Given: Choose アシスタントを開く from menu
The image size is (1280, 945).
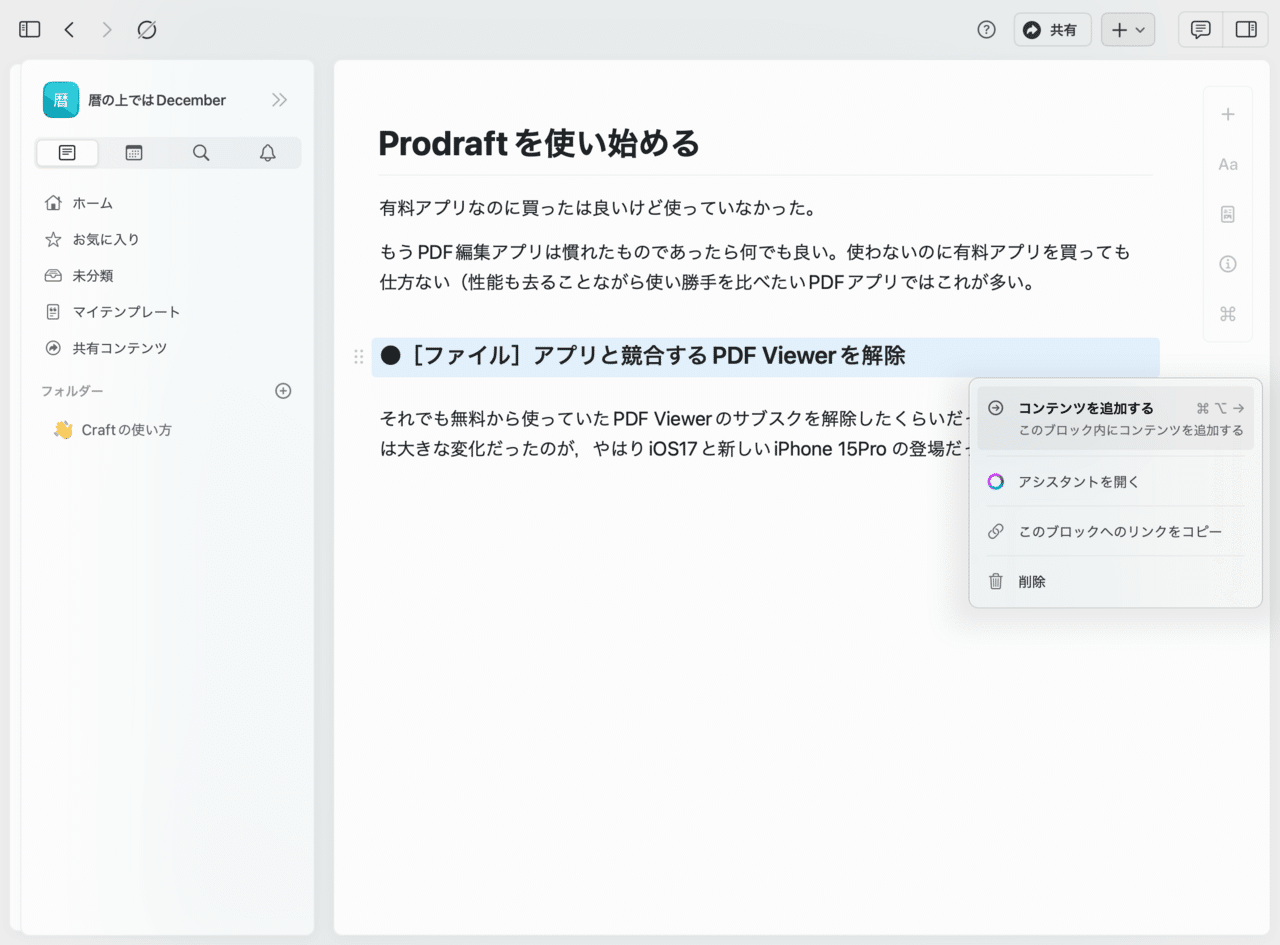Looking at the screenshot, I should pyautogui.click(x=1115, y=481).
